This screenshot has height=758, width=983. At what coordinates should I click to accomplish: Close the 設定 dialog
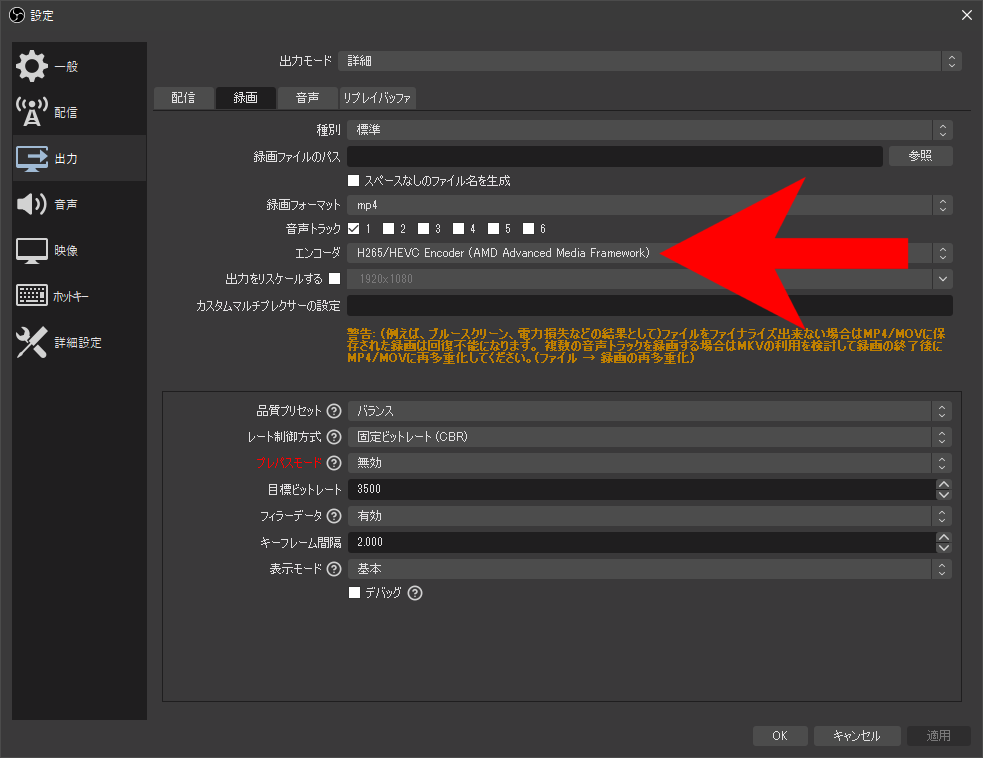pos(967,15)
